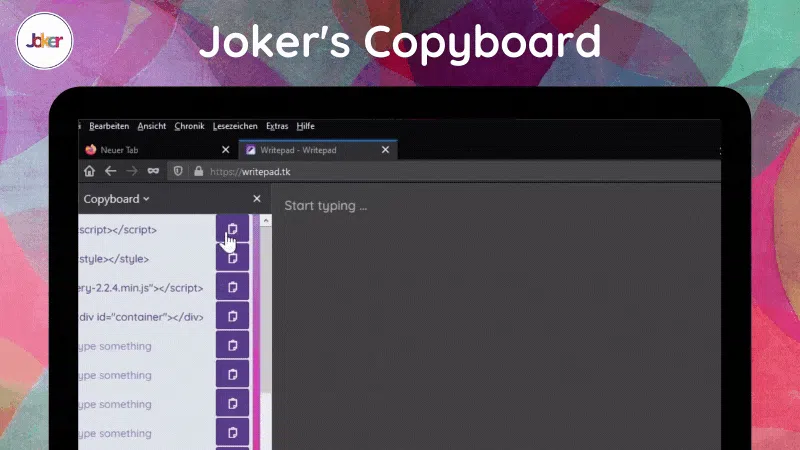Open tracking protection shield info
Viewport: 800px width, 450px height.
178,171
